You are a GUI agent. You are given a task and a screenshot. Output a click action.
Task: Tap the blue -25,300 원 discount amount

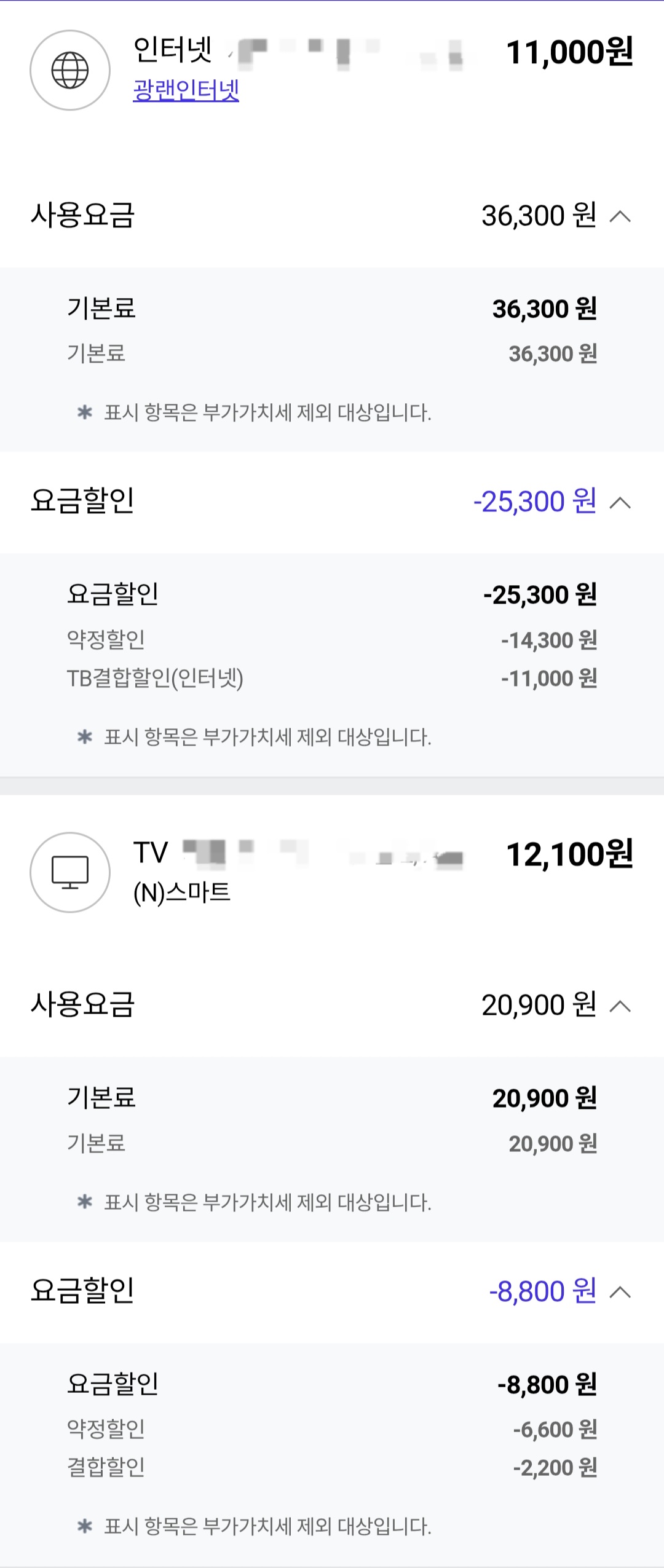(x=535, y=502)
